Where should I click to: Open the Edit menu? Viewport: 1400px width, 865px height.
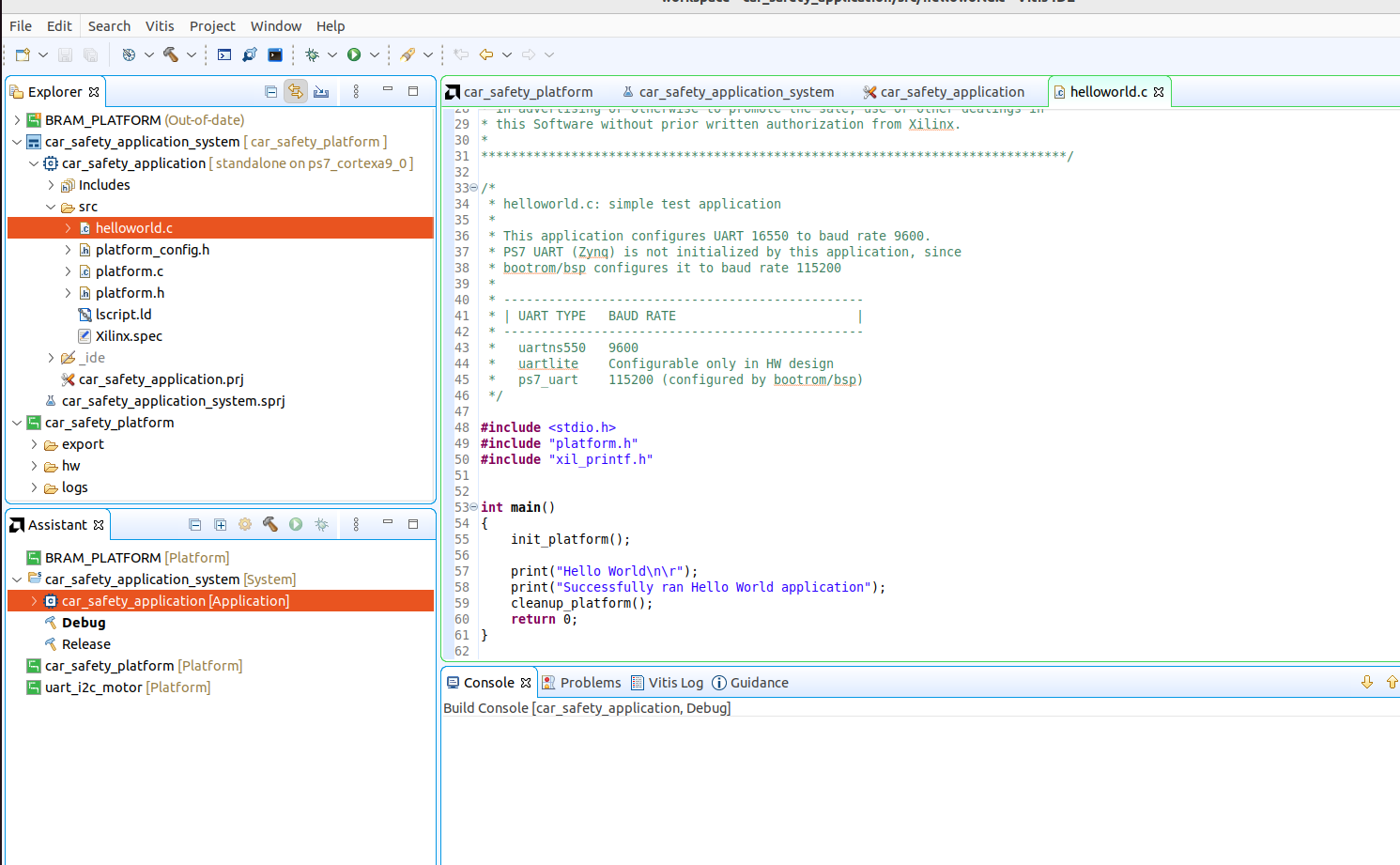59,26
